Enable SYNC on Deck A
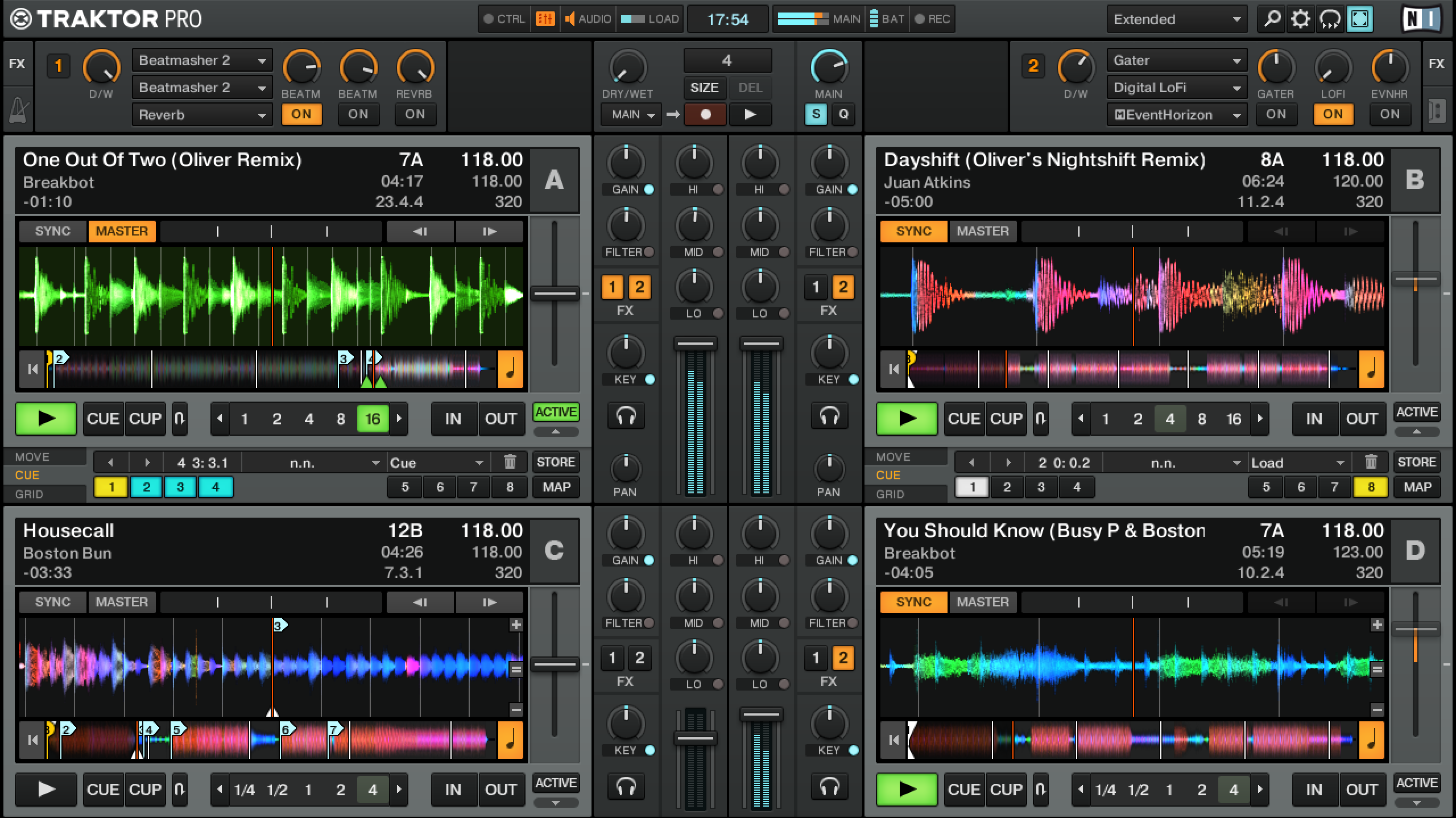 coord(53,231)
